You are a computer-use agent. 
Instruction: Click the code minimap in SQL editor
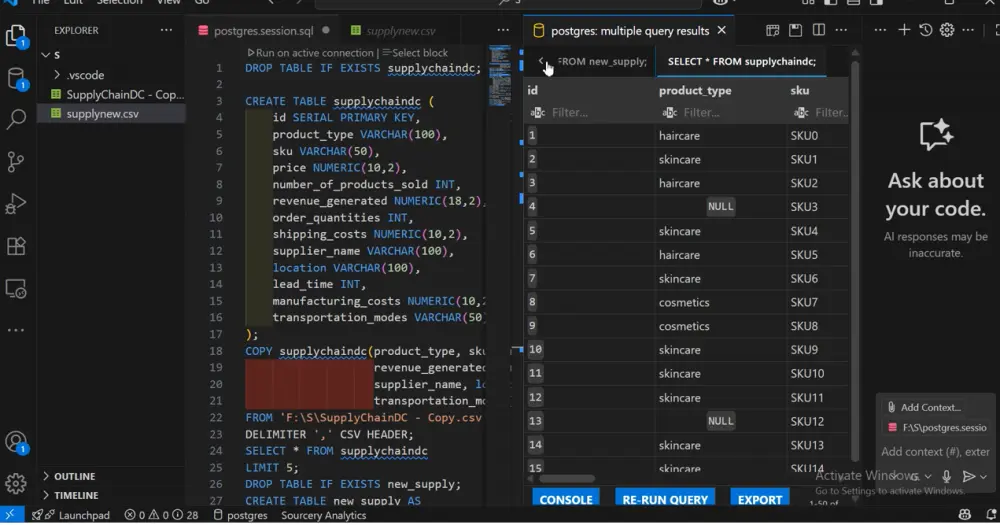[x=499, y=77]
